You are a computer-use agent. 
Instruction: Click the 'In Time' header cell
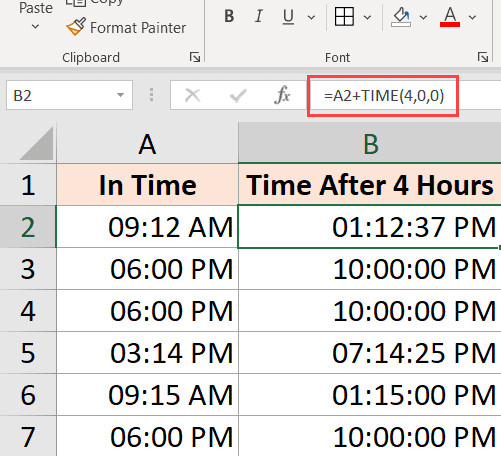[x=147, y=185]
